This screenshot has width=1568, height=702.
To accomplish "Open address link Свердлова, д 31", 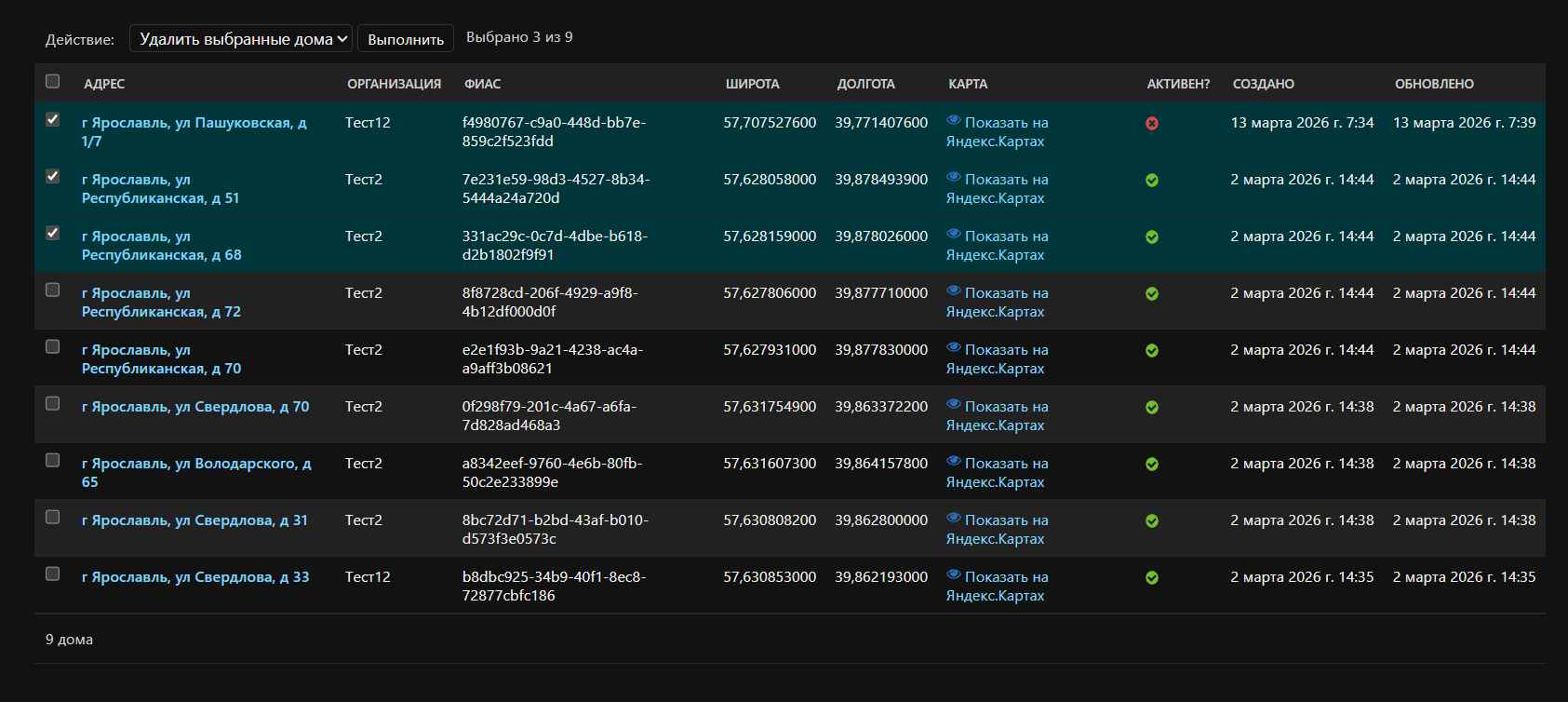I will [x=194, y=520].
